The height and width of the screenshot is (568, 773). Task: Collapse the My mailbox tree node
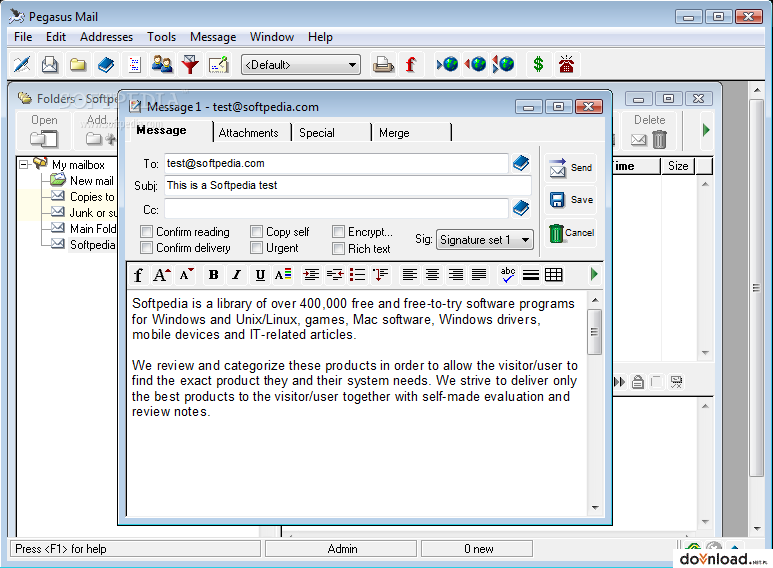(23, 165)
